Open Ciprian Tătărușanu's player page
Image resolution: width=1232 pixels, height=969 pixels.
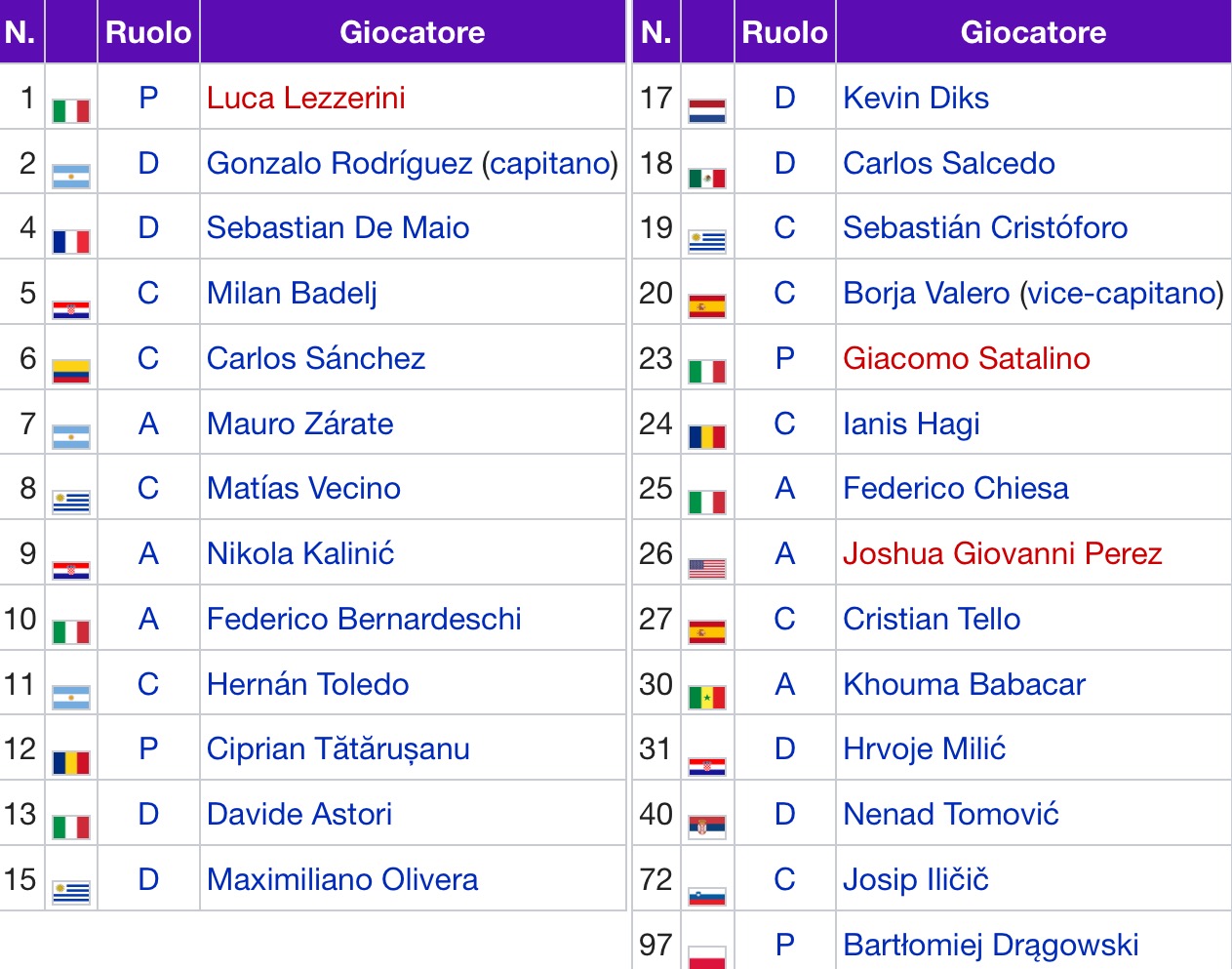coord(338,748)
